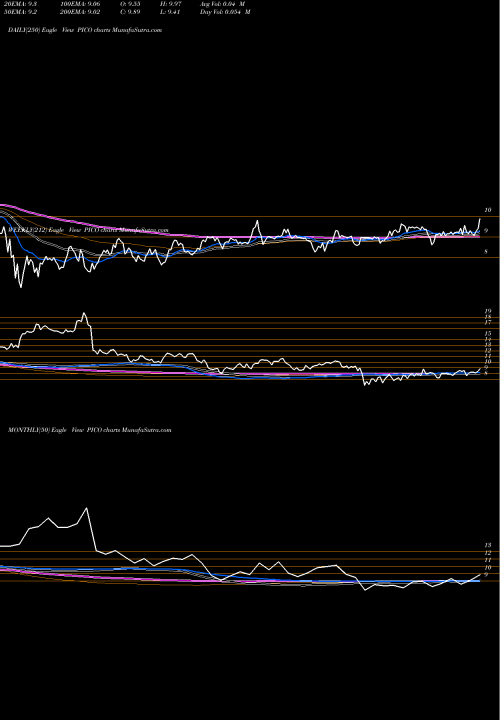Screen dimensions: 500x720
Task: Click the Day Vol 0.054 M label
Action: tap(225, 12)
